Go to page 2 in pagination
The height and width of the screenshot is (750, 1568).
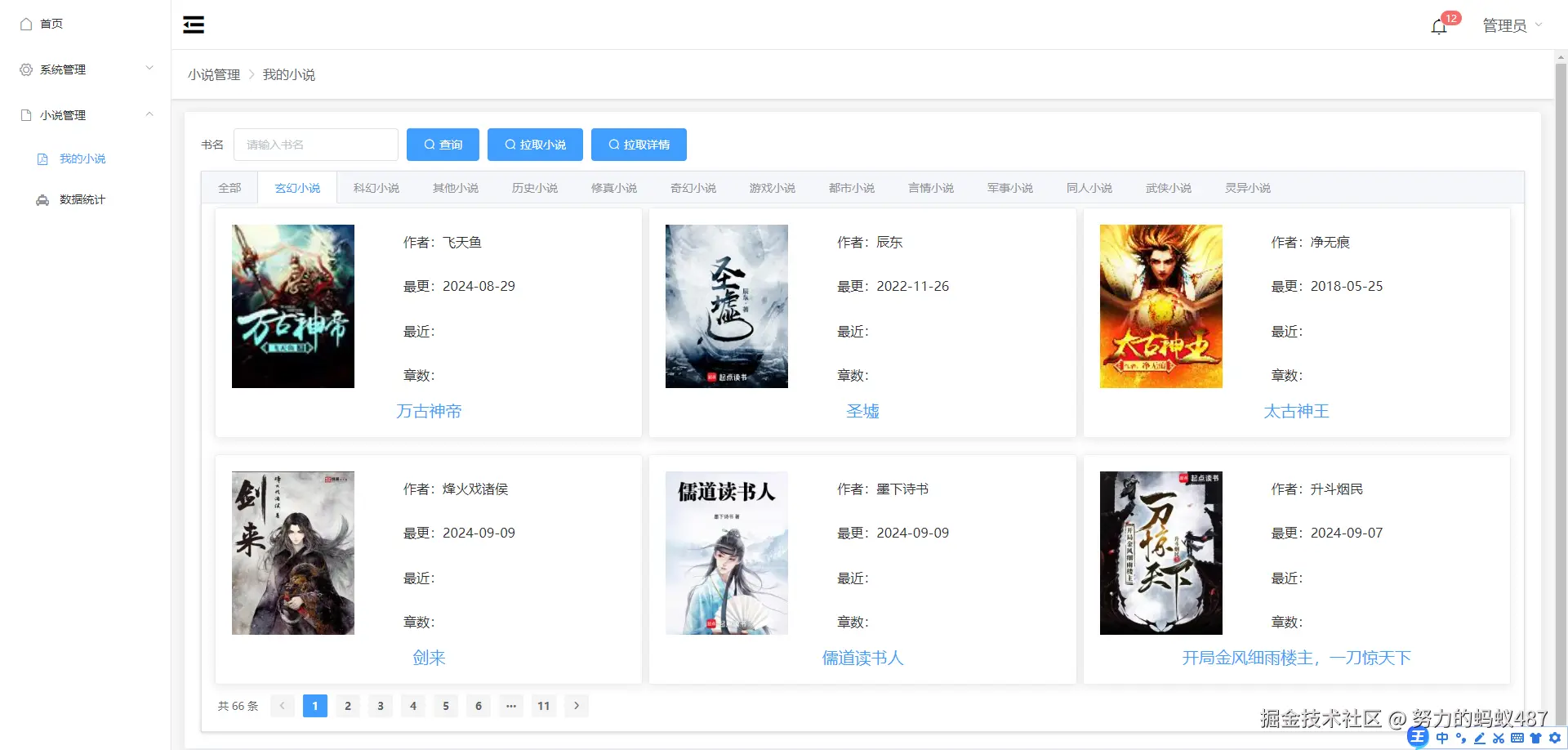point(348,706)
